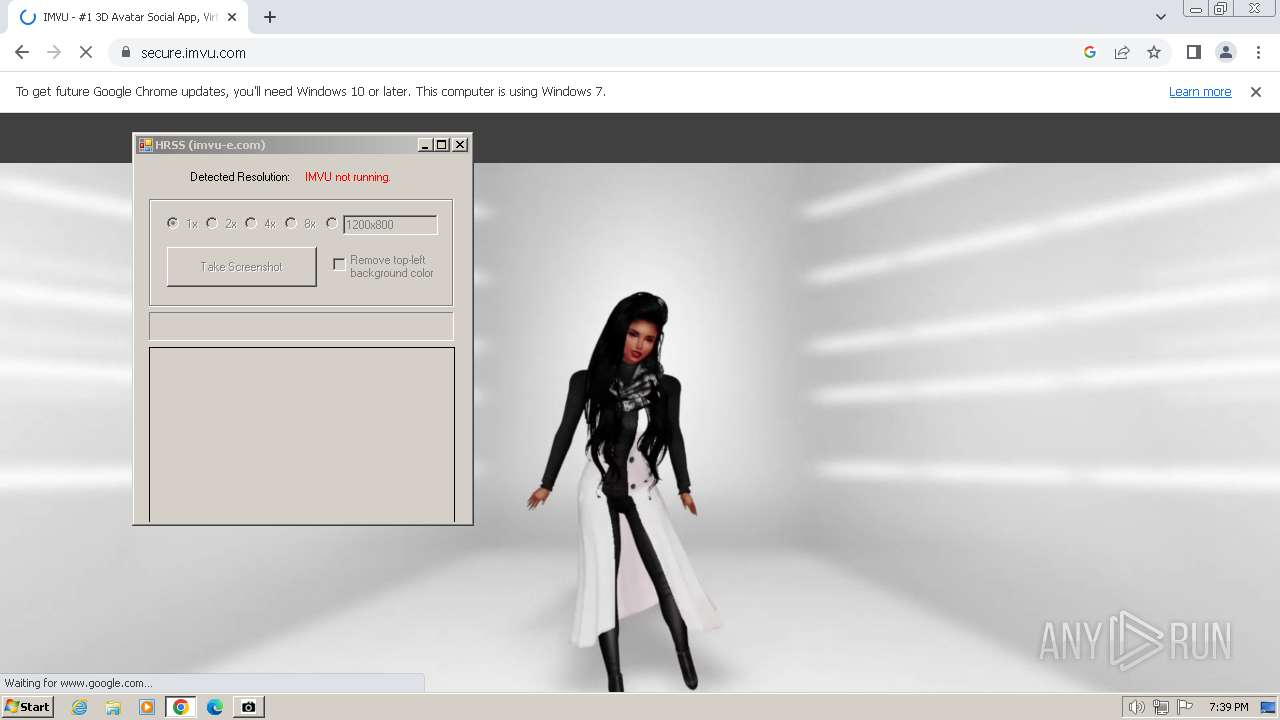Open the Windows Start menu

pos(28,706)
